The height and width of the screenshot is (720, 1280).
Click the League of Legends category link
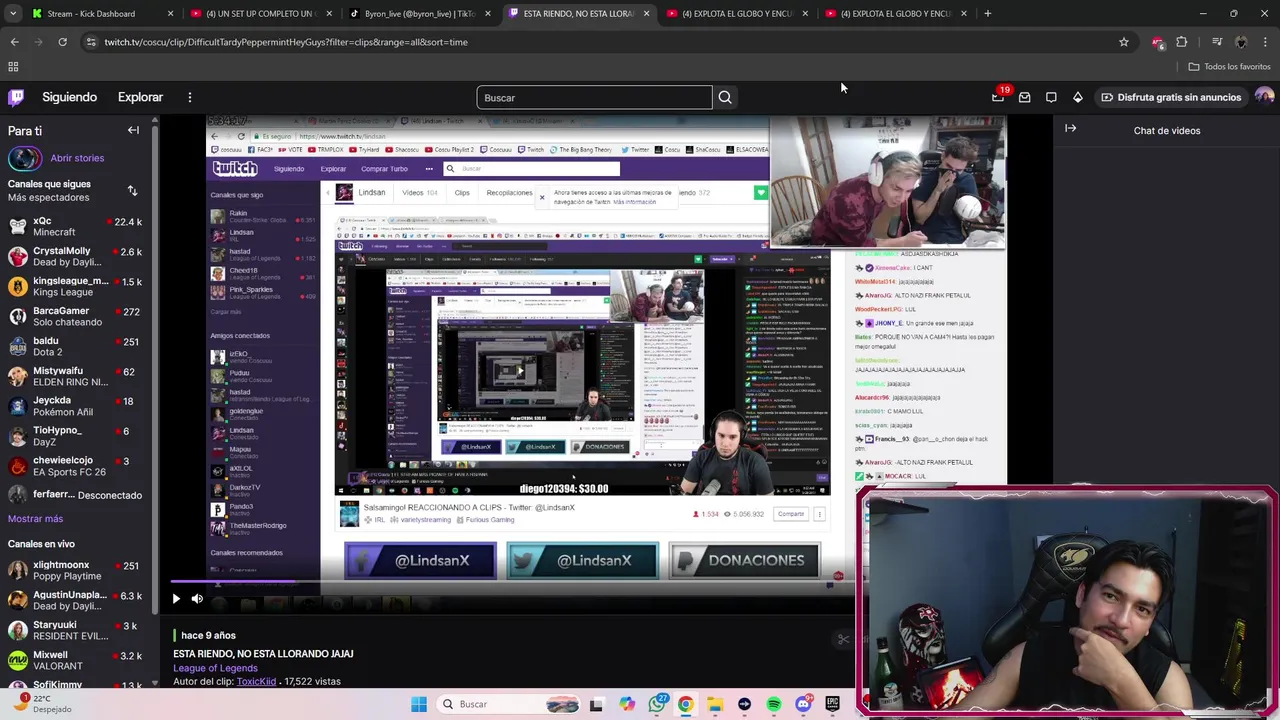coord(215,668)
